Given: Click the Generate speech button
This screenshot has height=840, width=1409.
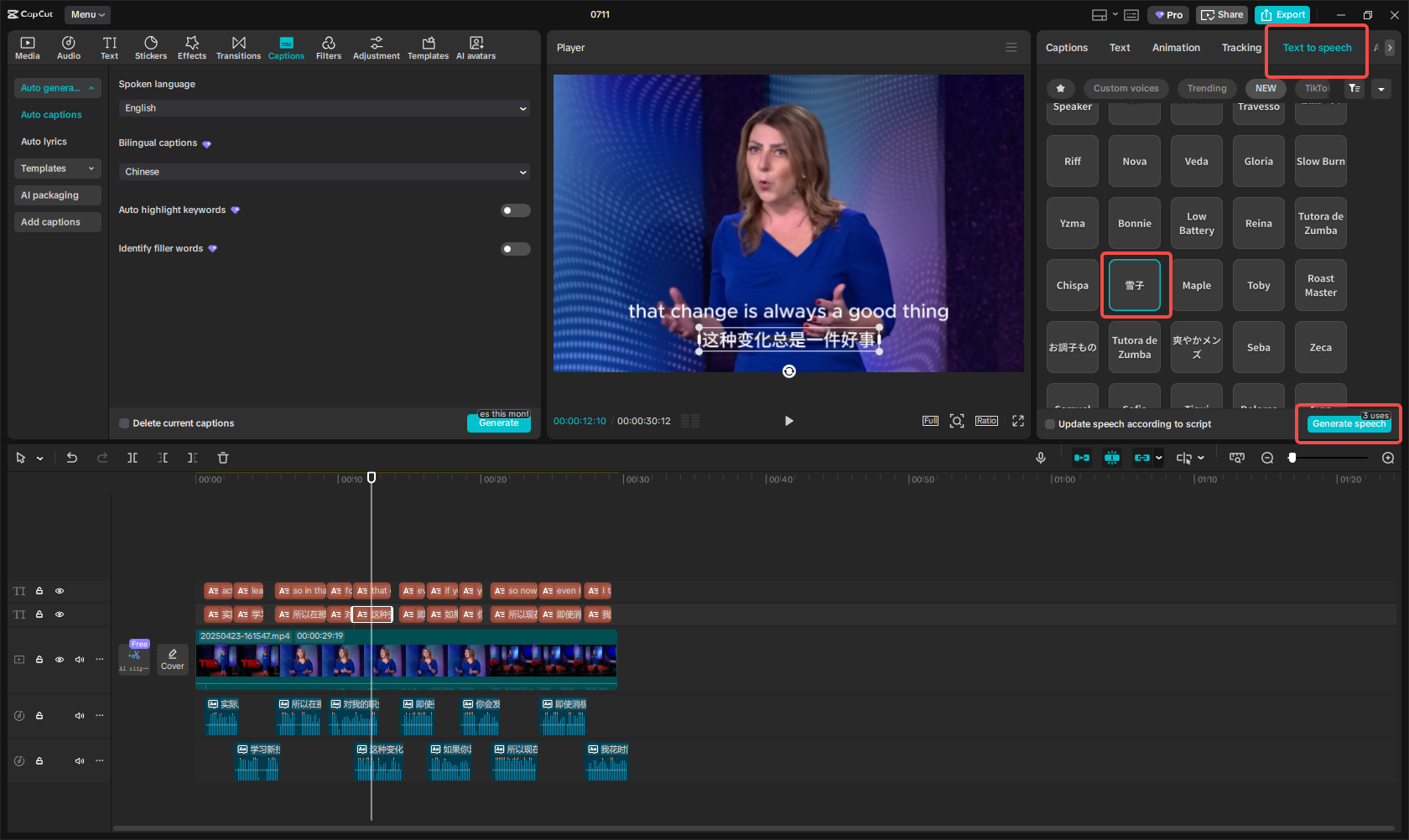Looking at the screenshot, I should [x=1348, y=424].
